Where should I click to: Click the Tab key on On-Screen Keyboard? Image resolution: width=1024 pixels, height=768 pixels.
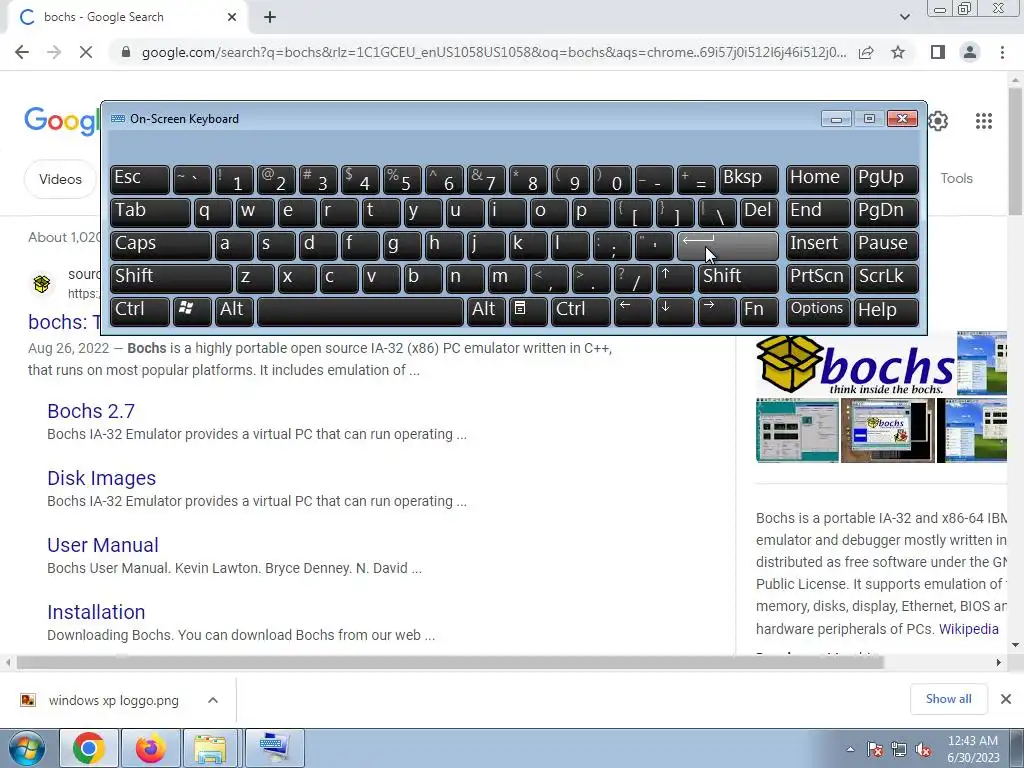tap(150, 212)
